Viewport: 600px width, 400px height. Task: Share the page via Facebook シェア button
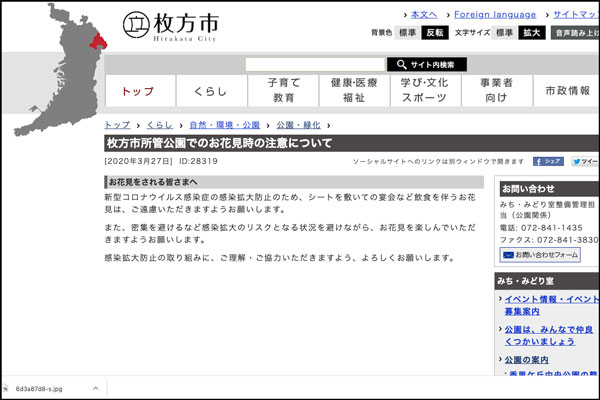pyautogui.click(x=548, y=160)
